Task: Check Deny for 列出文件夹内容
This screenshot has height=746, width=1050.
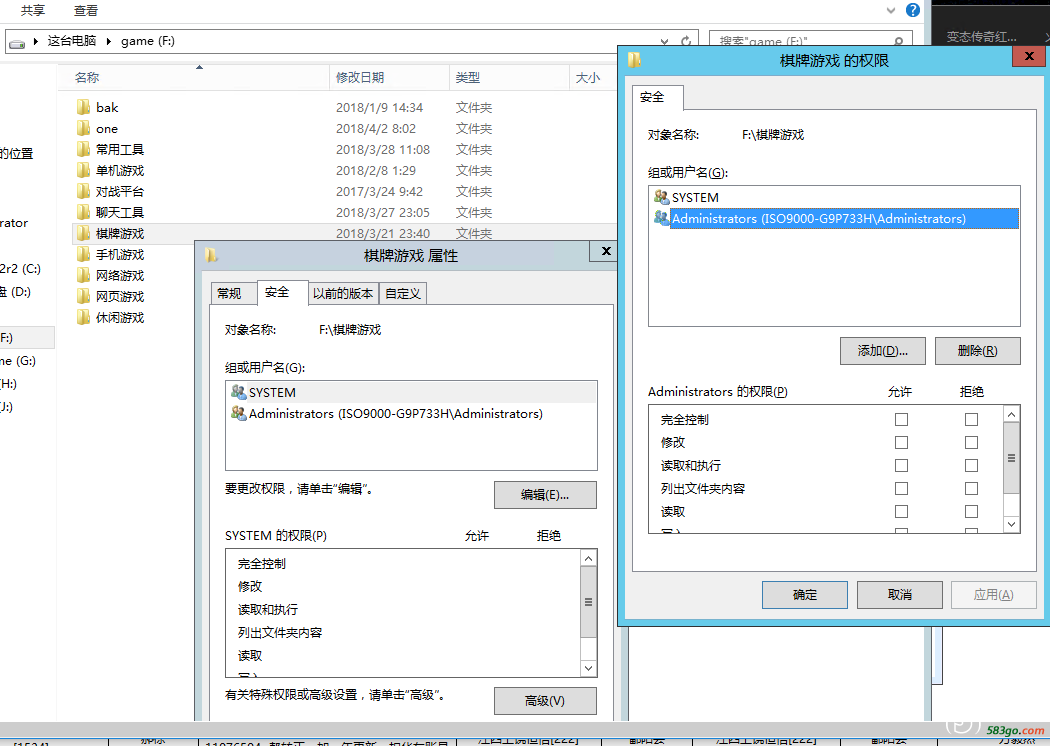Action: [971, 489]
